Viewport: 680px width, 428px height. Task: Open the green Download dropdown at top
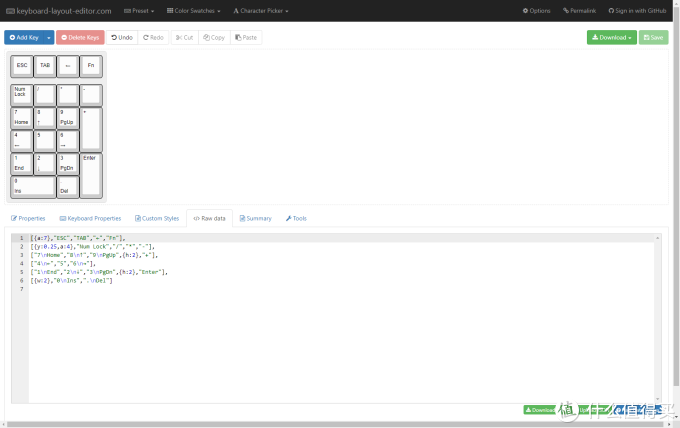610,37
